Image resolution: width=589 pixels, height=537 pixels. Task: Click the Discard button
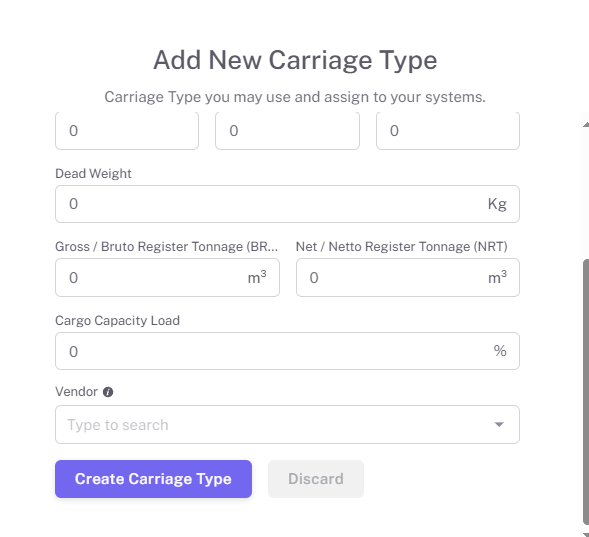(316, 479)
